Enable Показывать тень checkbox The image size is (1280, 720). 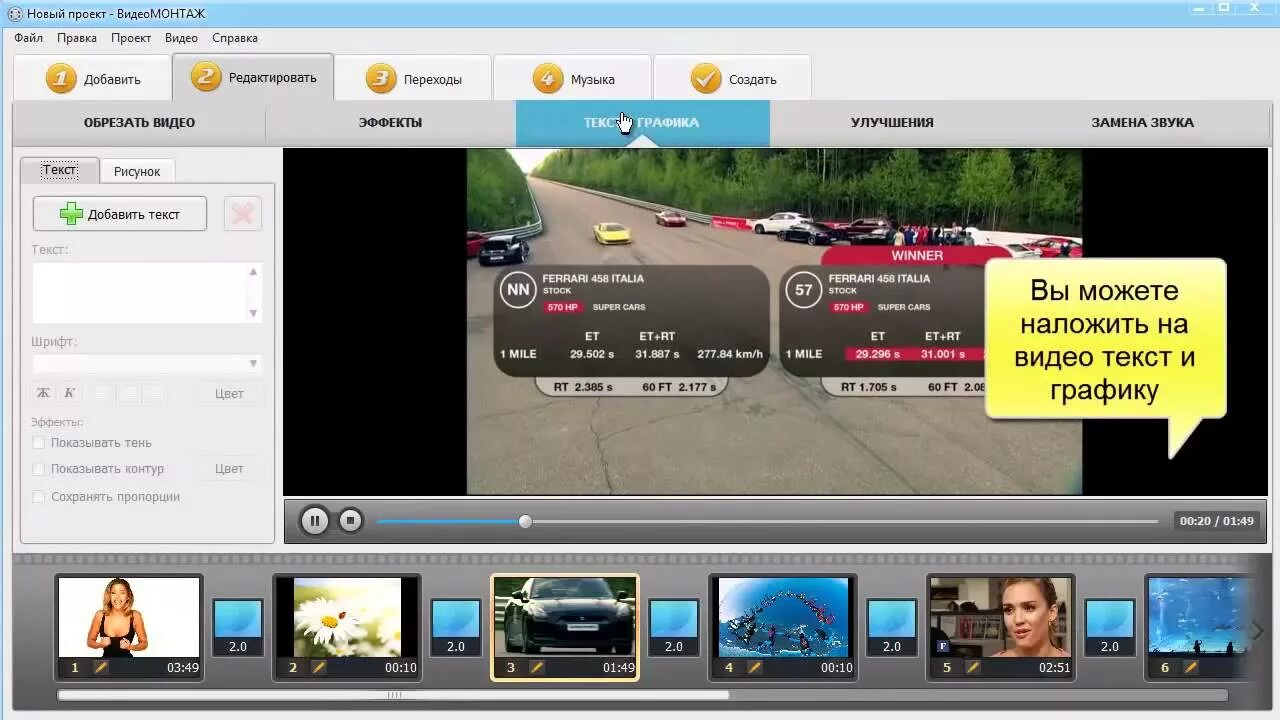[39, 443]
